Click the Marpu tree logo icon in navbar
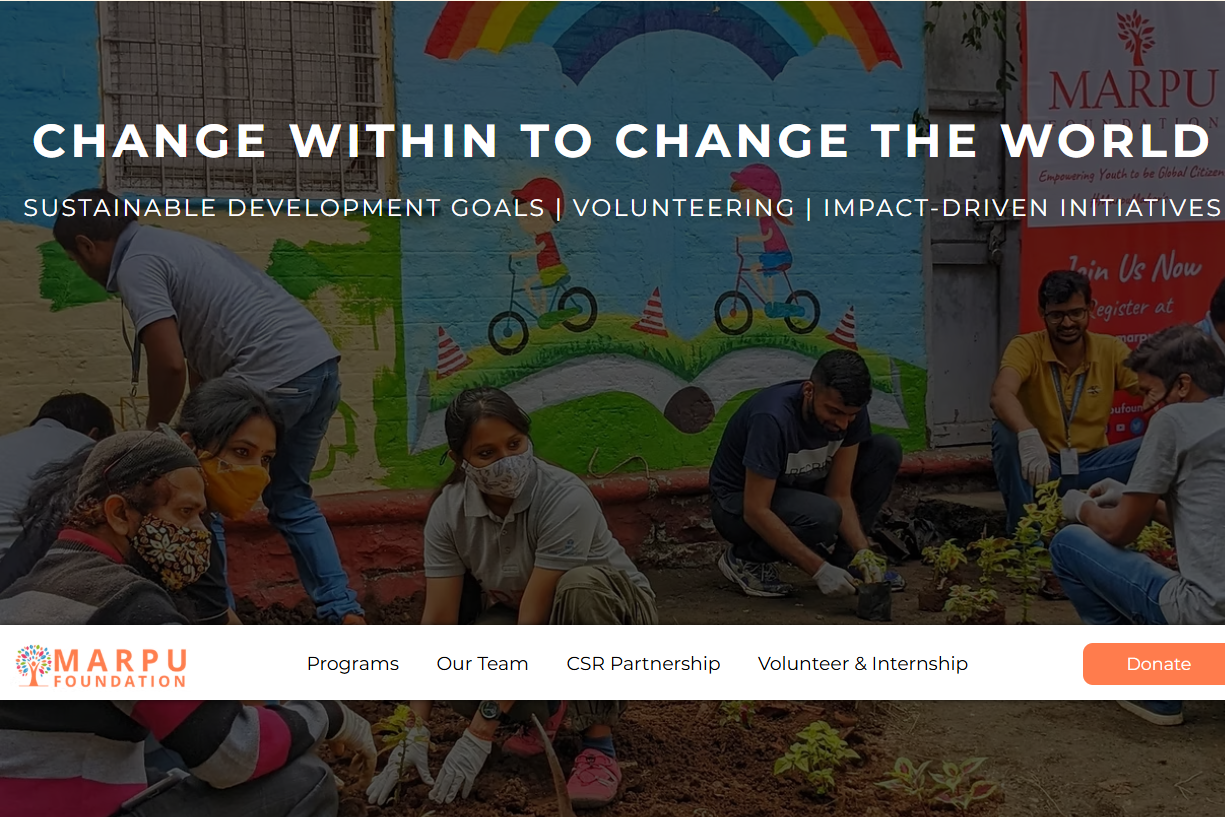The width and height of the screenshot is (1225, 817). coord(34,666)
